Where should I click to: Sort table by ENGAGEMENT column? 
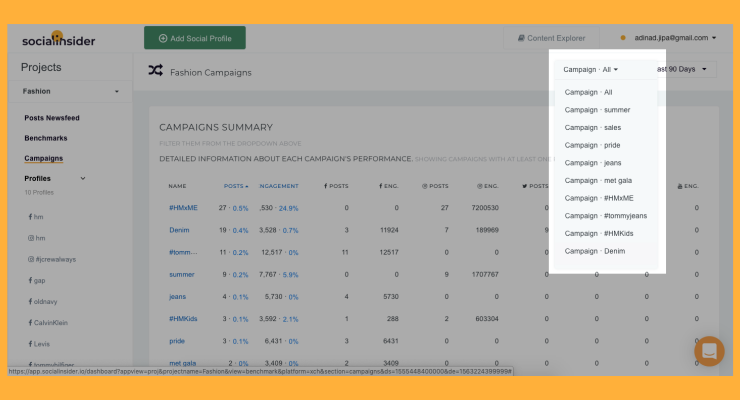click(279, 186)
